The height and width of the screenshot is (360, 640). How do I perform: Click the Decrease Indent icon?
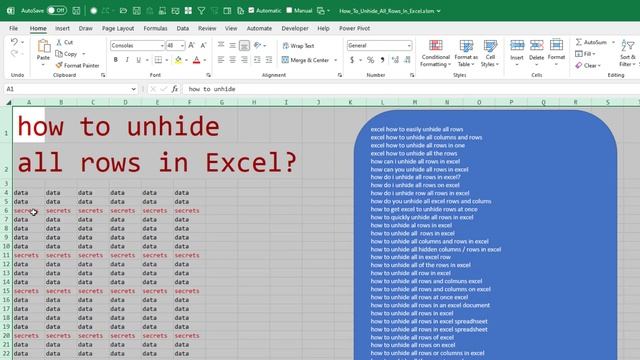tap(257, 60)
